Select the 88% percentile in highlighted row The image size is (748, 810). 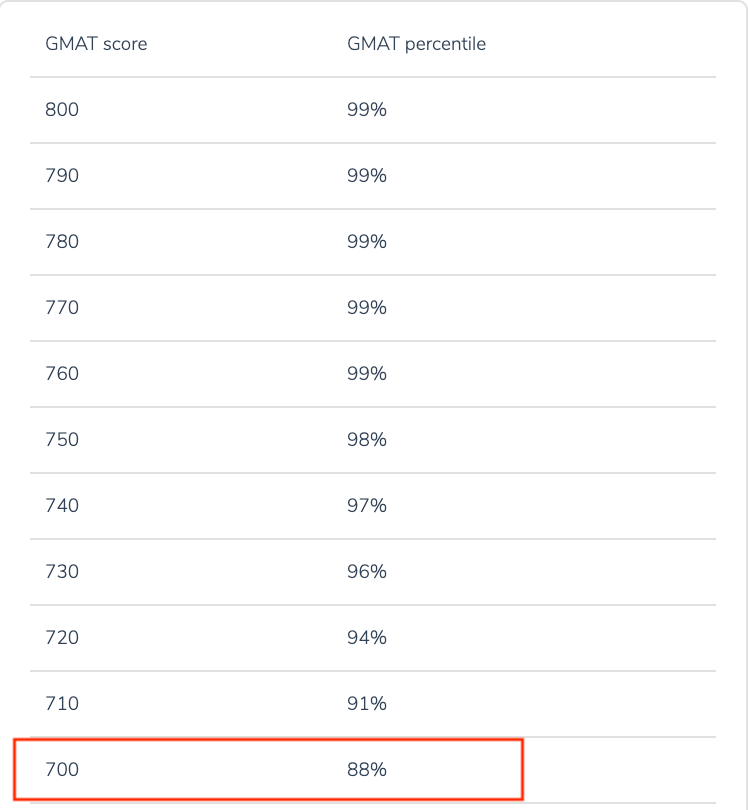coord(367,770)
